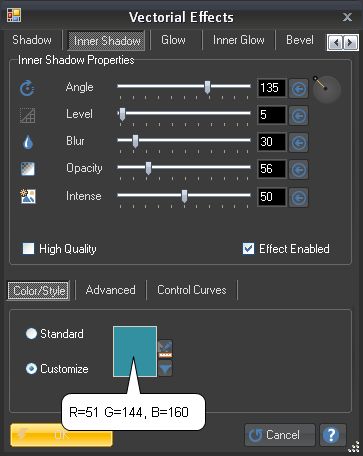Image resolution: width=363 pixels, height=456 pixels.
Task: Click the angle direction dial
Action: 326,89
